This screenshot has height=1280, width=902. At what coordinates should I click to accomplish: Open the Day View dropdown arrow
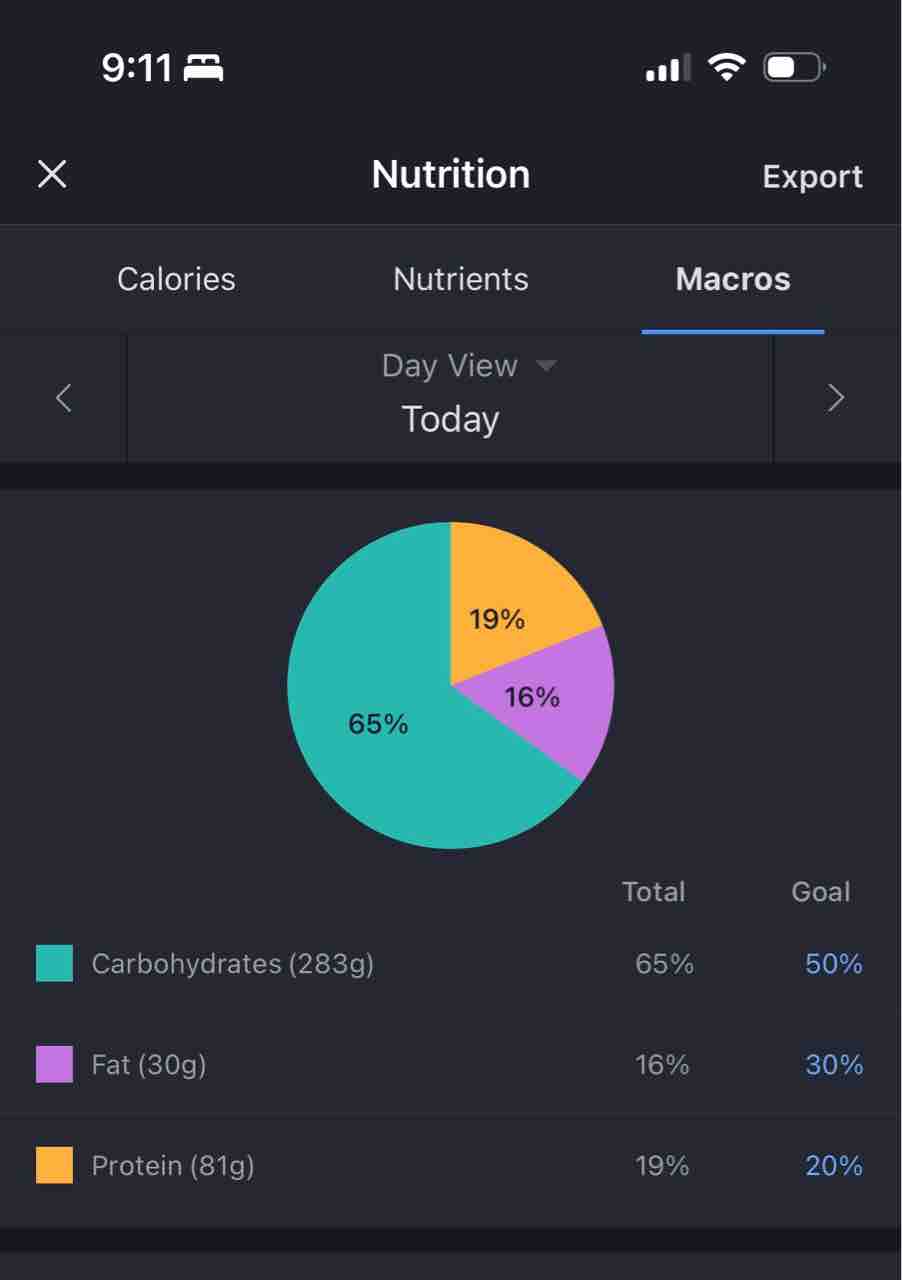[546, 366]
